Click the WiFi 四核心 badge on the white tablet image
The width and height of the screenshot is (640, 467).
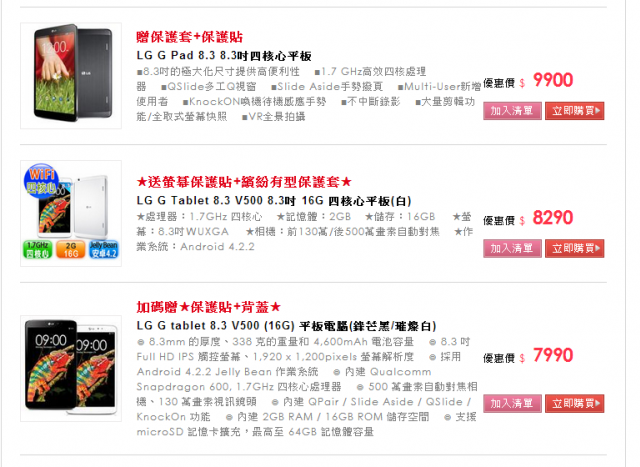pos(41,181)
